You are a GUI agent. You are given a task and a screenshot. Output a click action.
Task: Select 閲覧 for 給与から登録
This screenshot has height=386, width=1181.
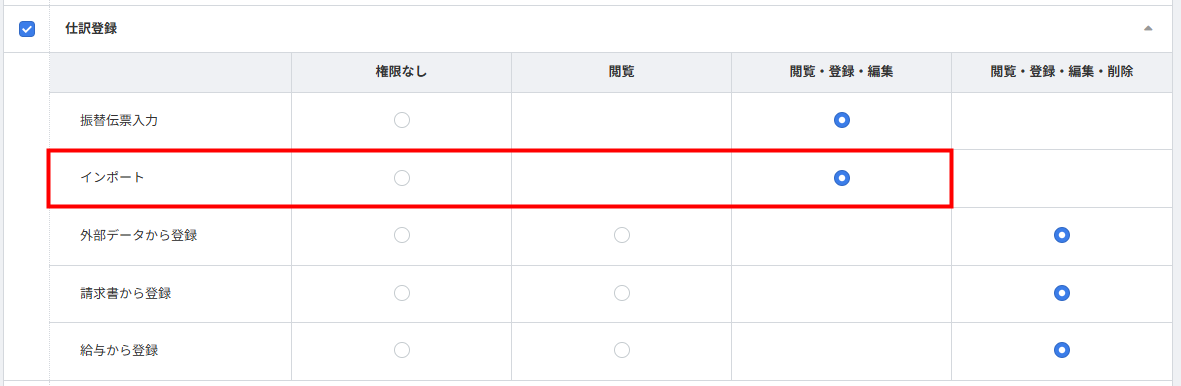tap(622, 350)
